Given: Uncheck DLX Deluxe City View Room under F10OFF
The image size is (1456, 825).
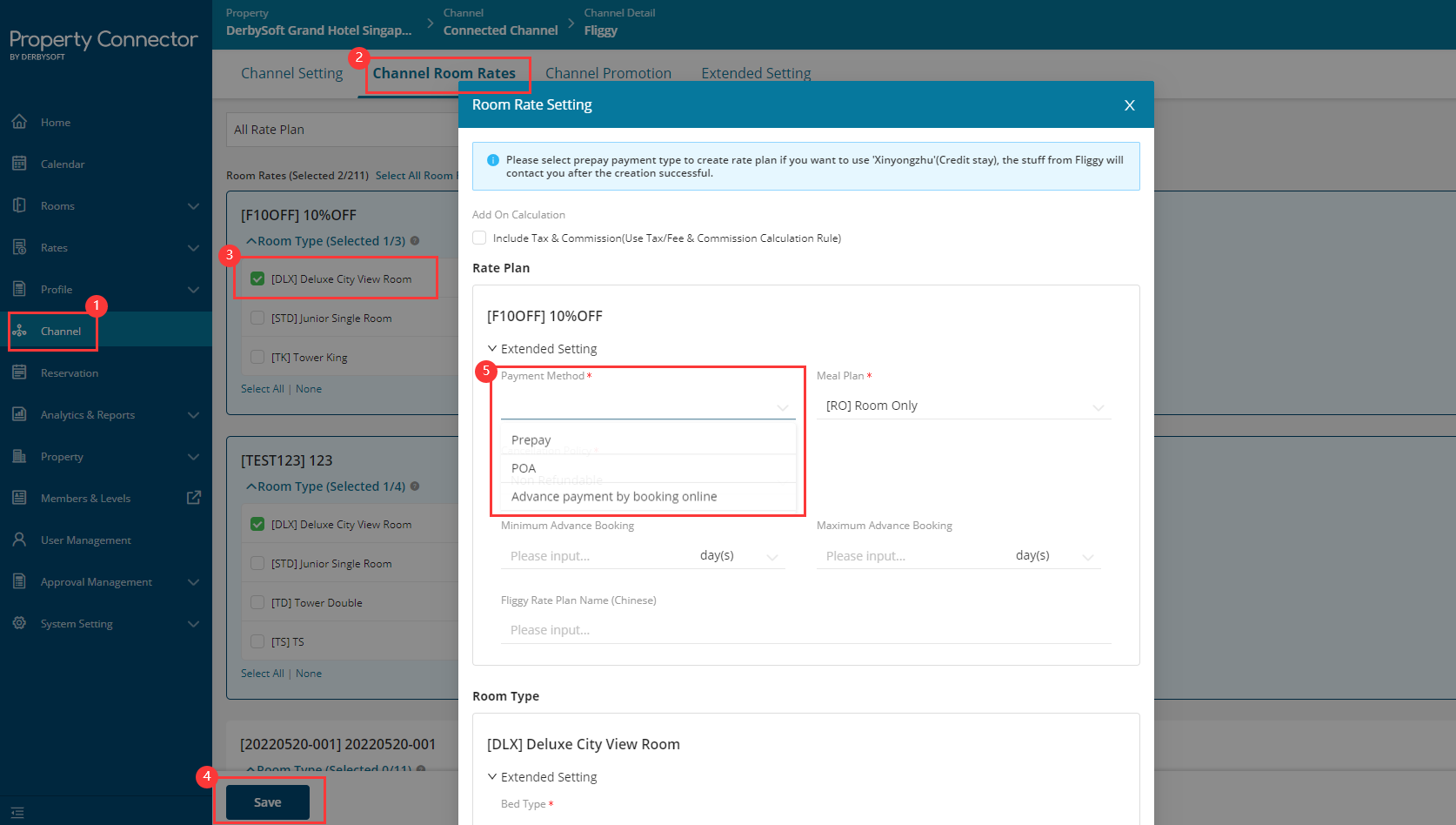Looking at the screenshot, I should click(257, 278).
